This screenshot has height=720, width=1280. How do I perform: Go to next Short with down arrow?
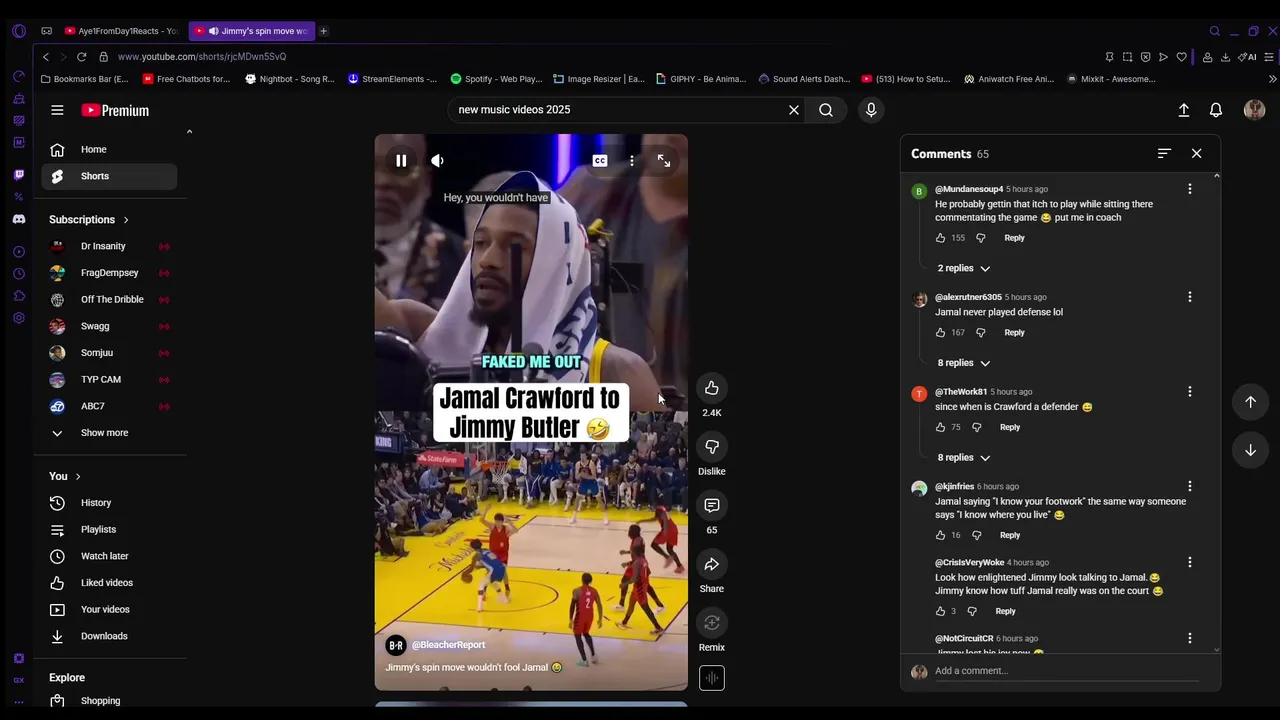[x=1250, y=450]
